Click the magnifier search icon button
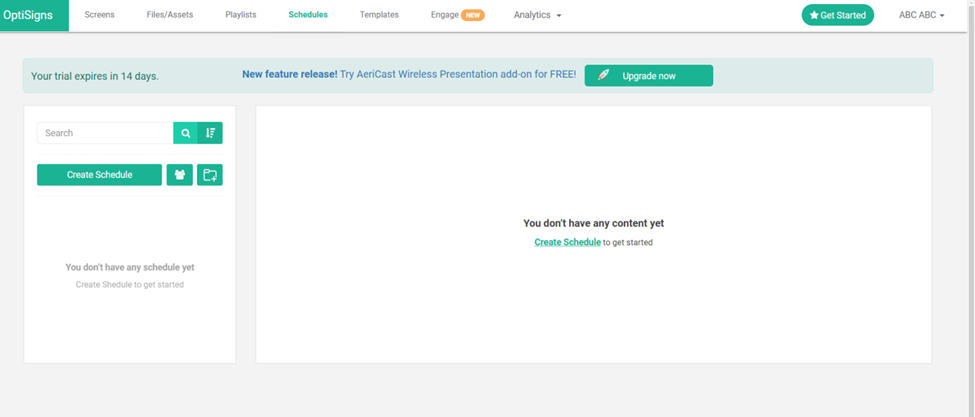The image size is (975, 417). [185, 133]
